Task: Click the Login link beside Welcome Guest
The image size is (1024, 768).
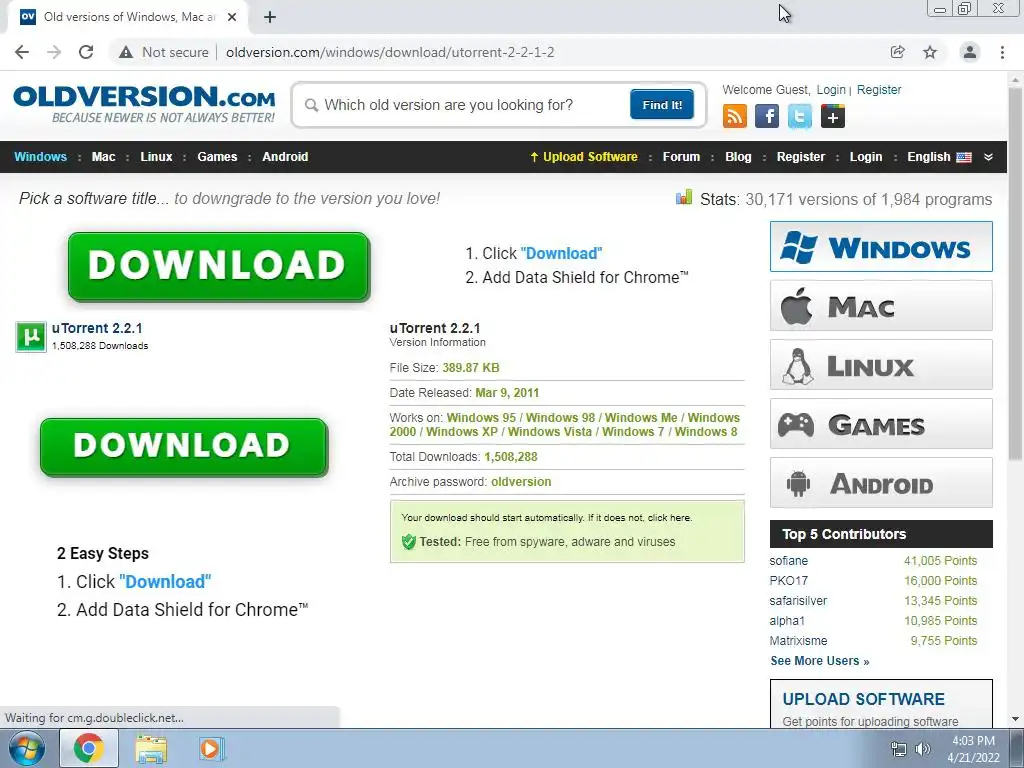Action: (x=831, y=89)
